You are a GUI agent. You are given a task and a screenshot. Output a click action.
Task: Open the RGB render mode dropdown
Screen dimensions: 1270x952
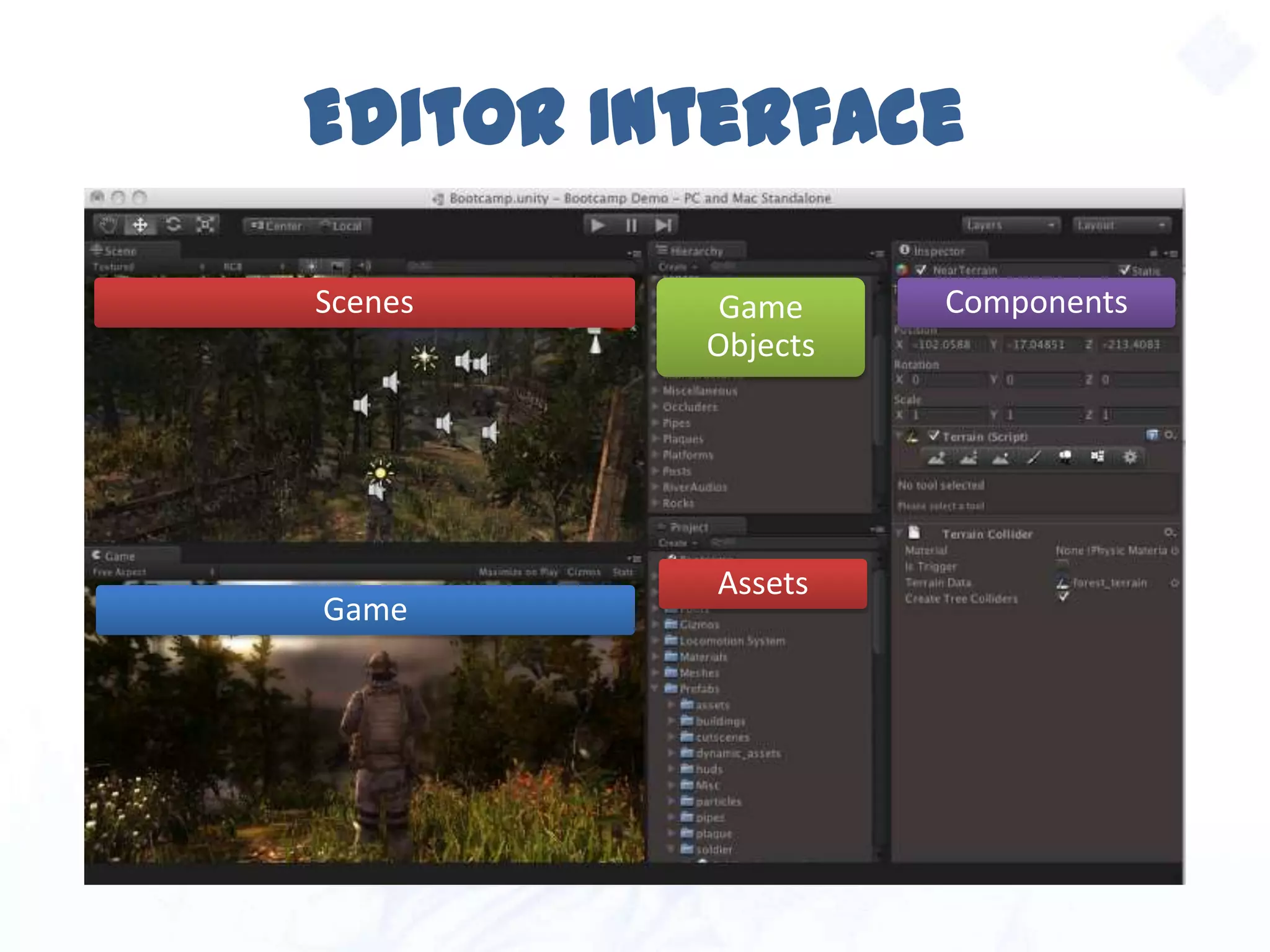[253, 267]
